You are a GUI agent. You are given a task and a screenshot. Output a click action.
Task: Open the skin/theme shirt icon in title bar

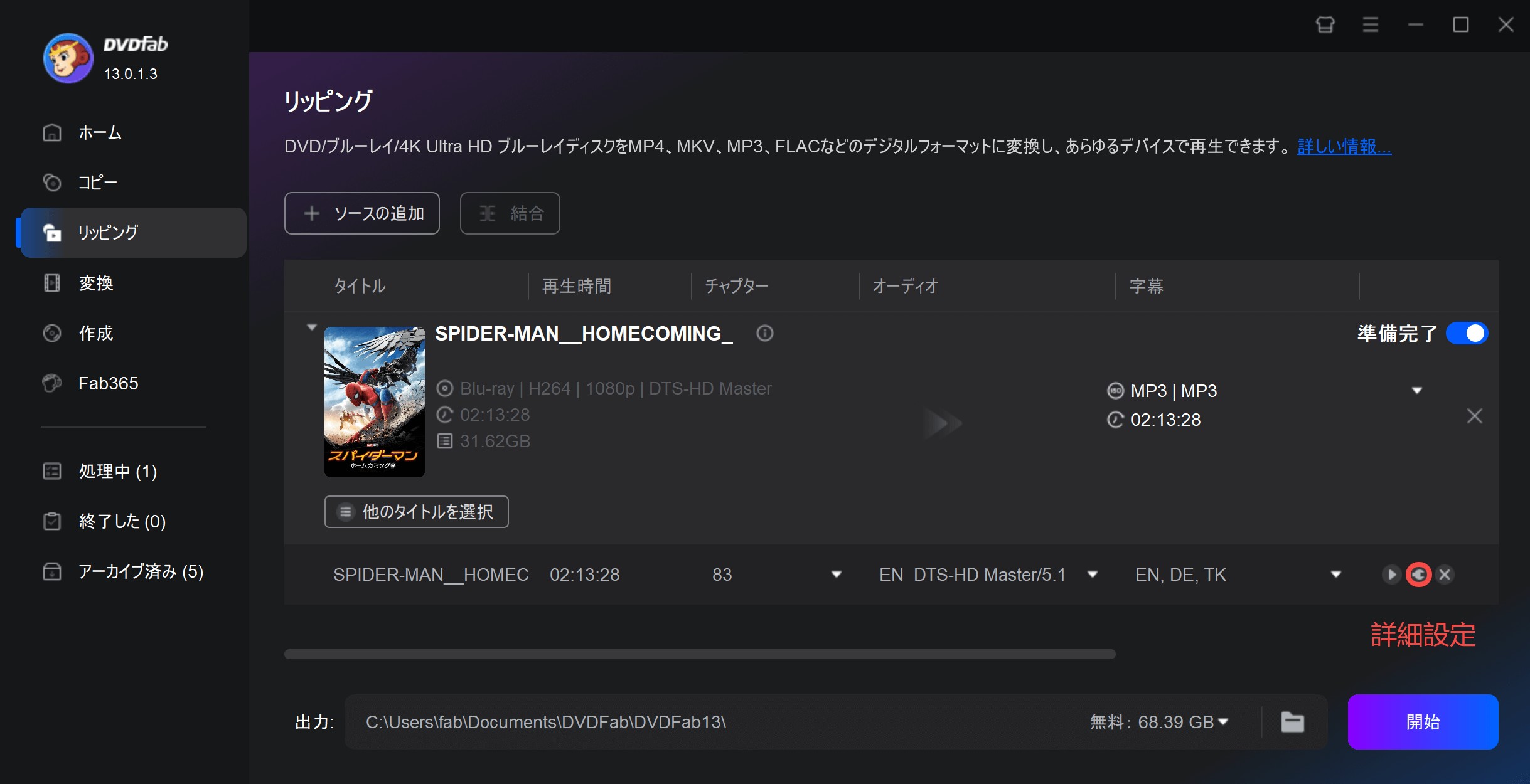click(x=1325, y=25)
